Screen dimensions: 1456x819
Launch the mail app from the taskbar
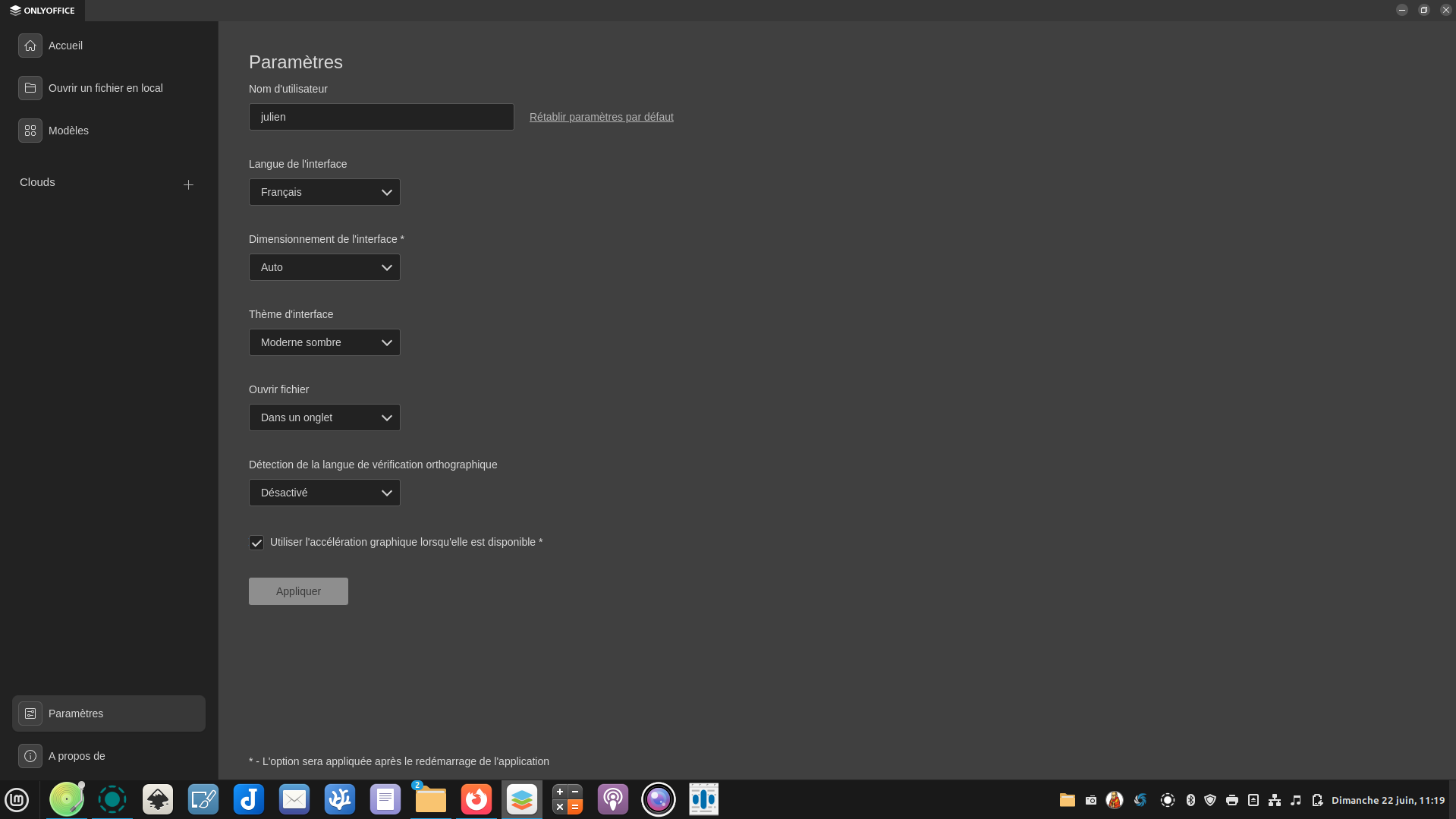click(294, 799)
